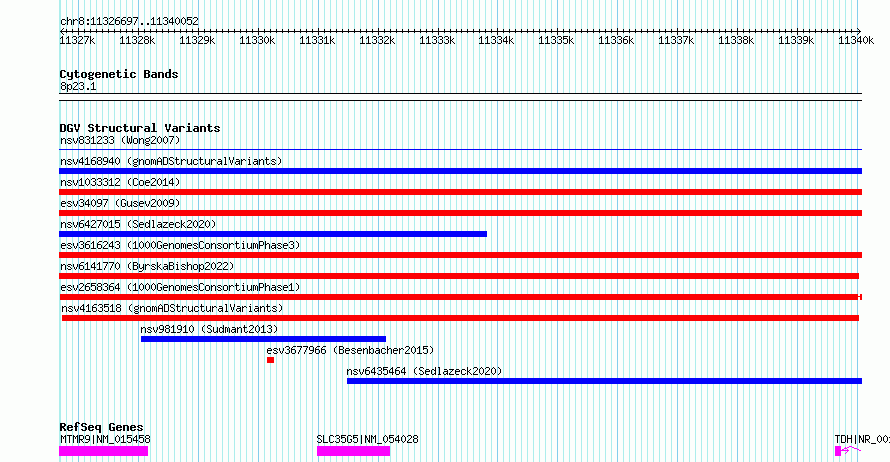
Task: Click the 11332k ruler tick label
Action: (377, 40)
